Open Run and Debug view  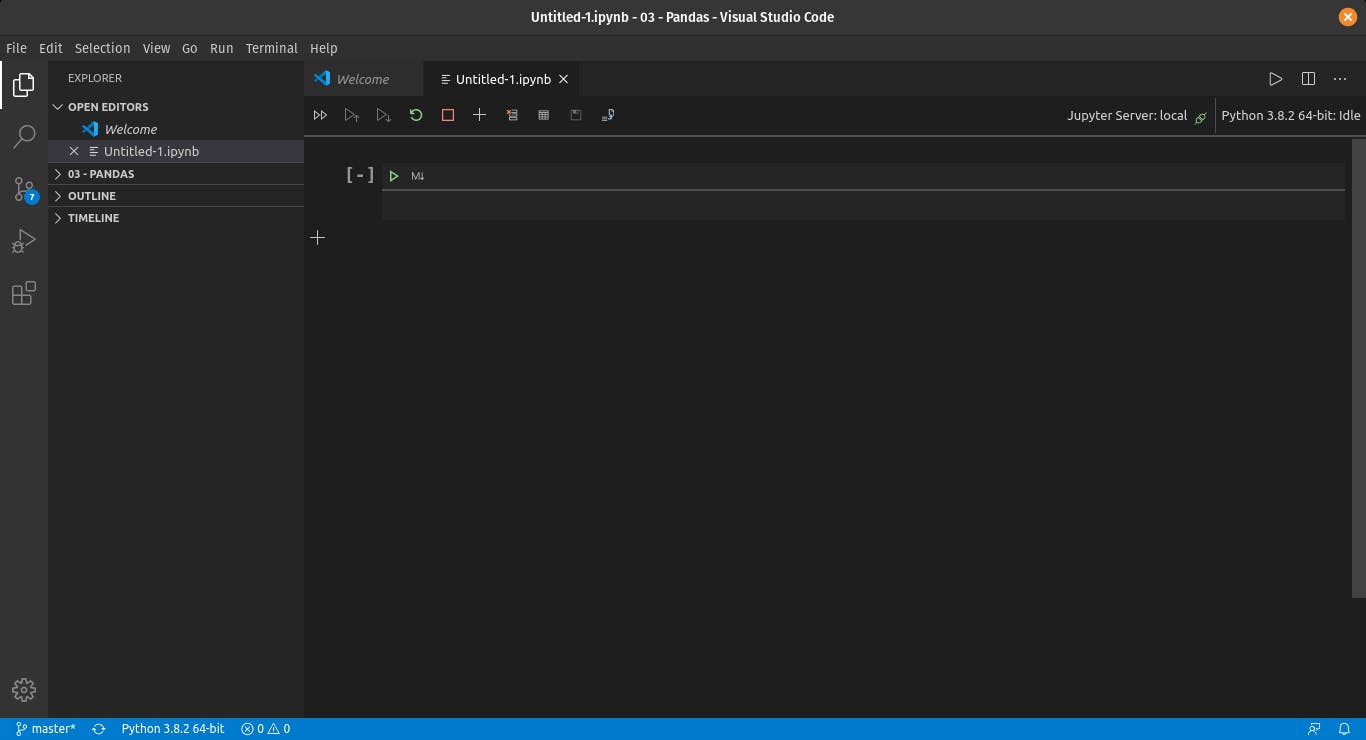point(24,241)
